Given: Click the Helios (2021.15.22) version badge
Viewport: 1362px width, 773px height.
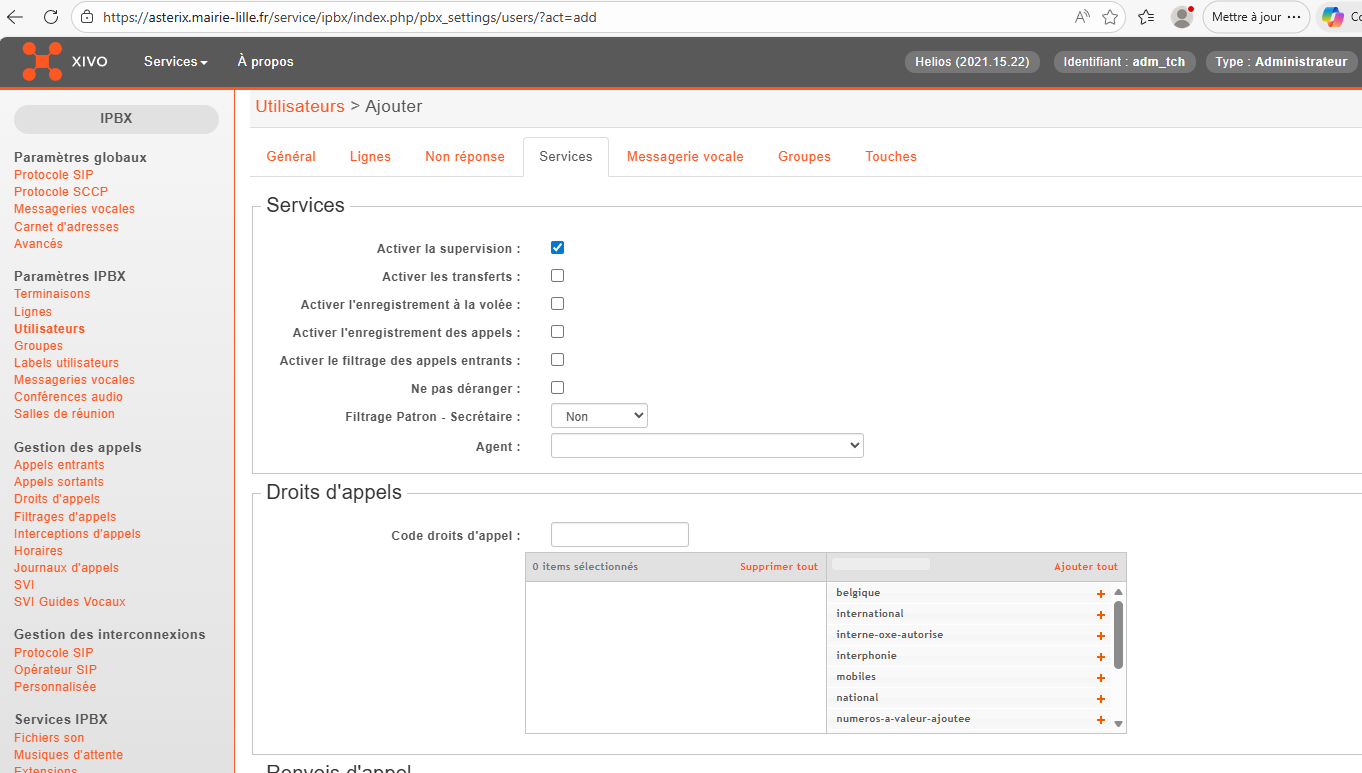Looking at the screenshot, I should pyautogui.click(x=972, y=62).
